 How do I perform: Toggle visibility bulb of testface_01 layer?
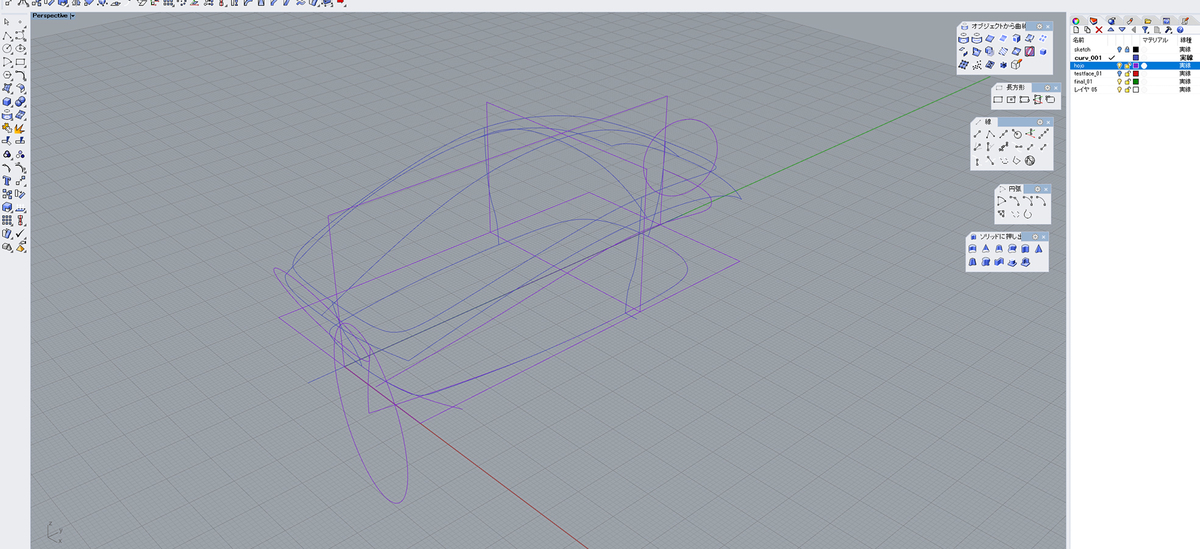tap(1119, 74)
